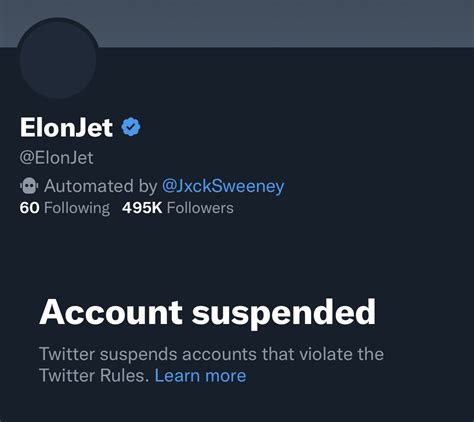Open the blank circular profile picture

coord(58,59)
